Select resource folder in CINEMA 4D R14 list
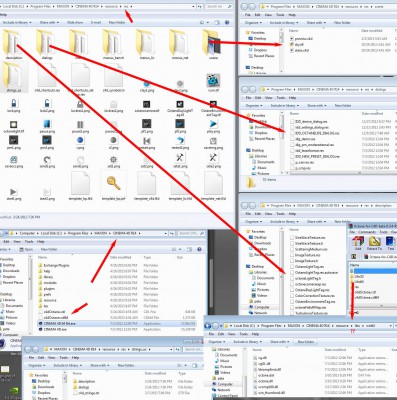This screenshot has width=397, height=400. [50, 300]
